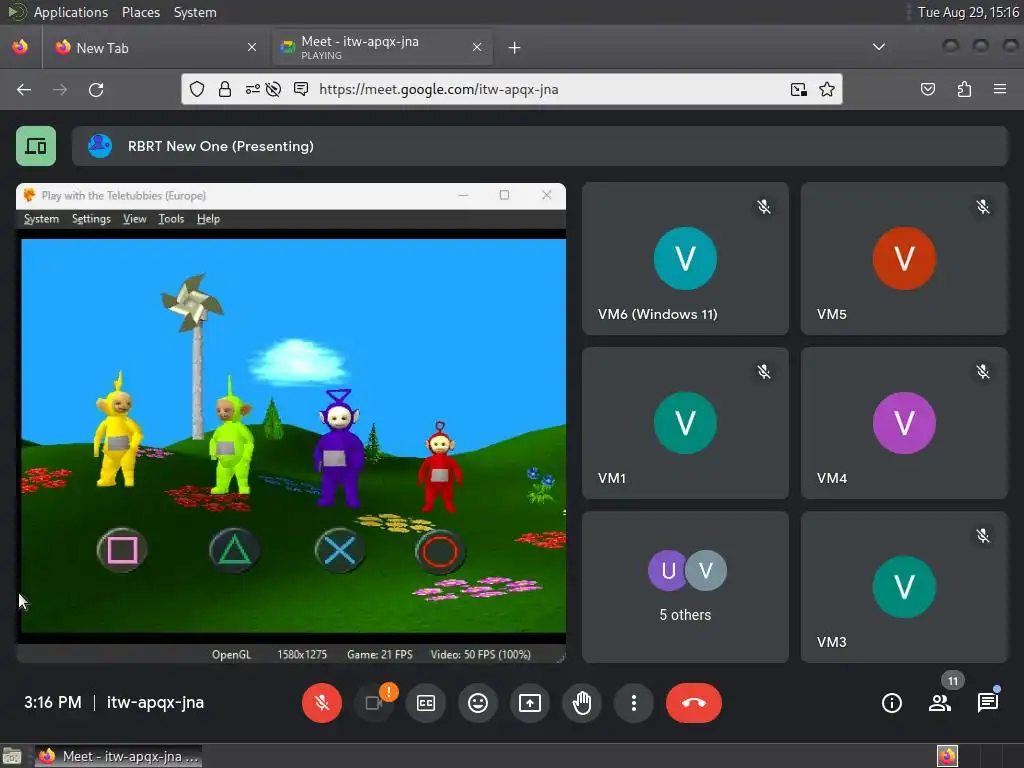Select the Meet - itw-apqx-jna tab
1024x768 pixels.
382,48
